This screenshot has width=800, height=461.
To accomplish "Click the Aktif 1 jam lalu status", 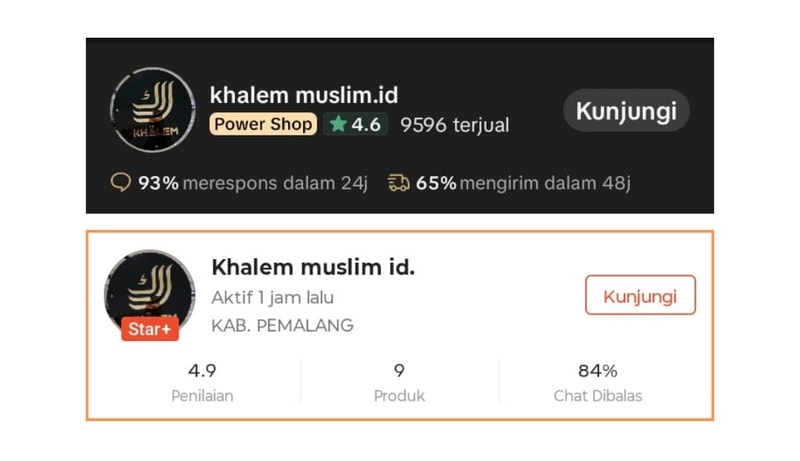I will click(x=272, y=297).
